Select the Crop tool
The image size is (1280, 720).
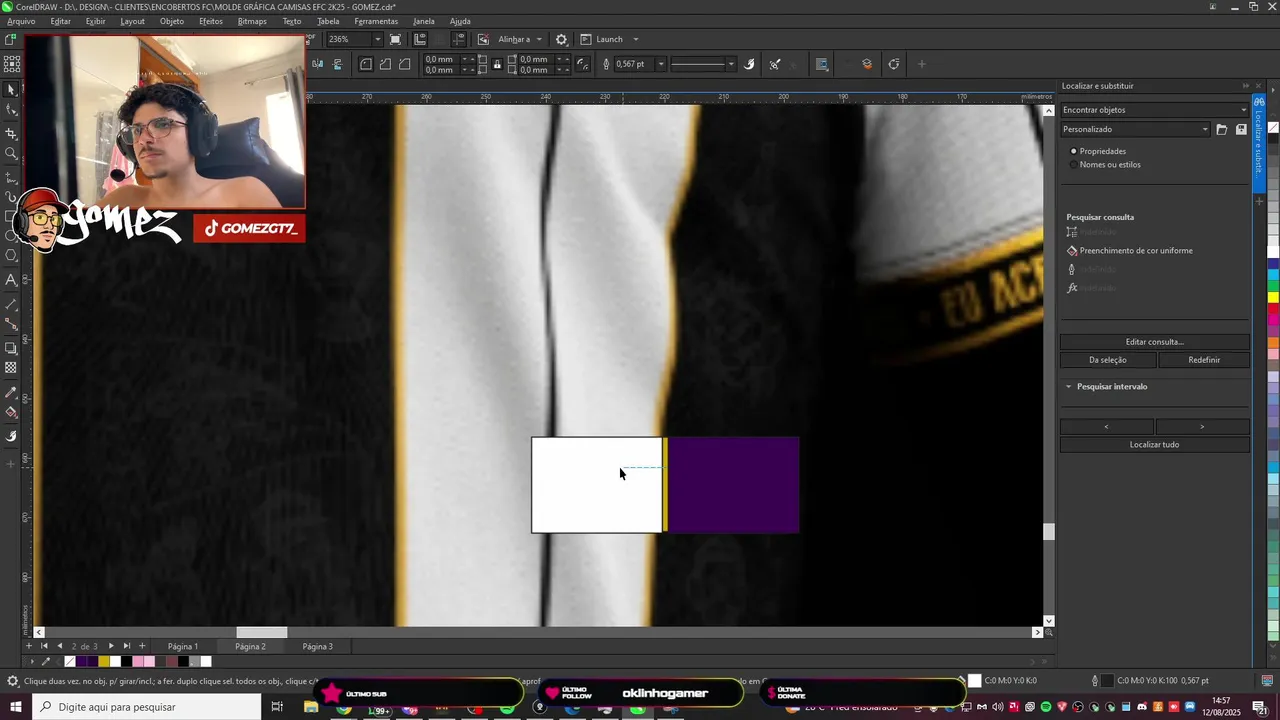tap(12, 133)
